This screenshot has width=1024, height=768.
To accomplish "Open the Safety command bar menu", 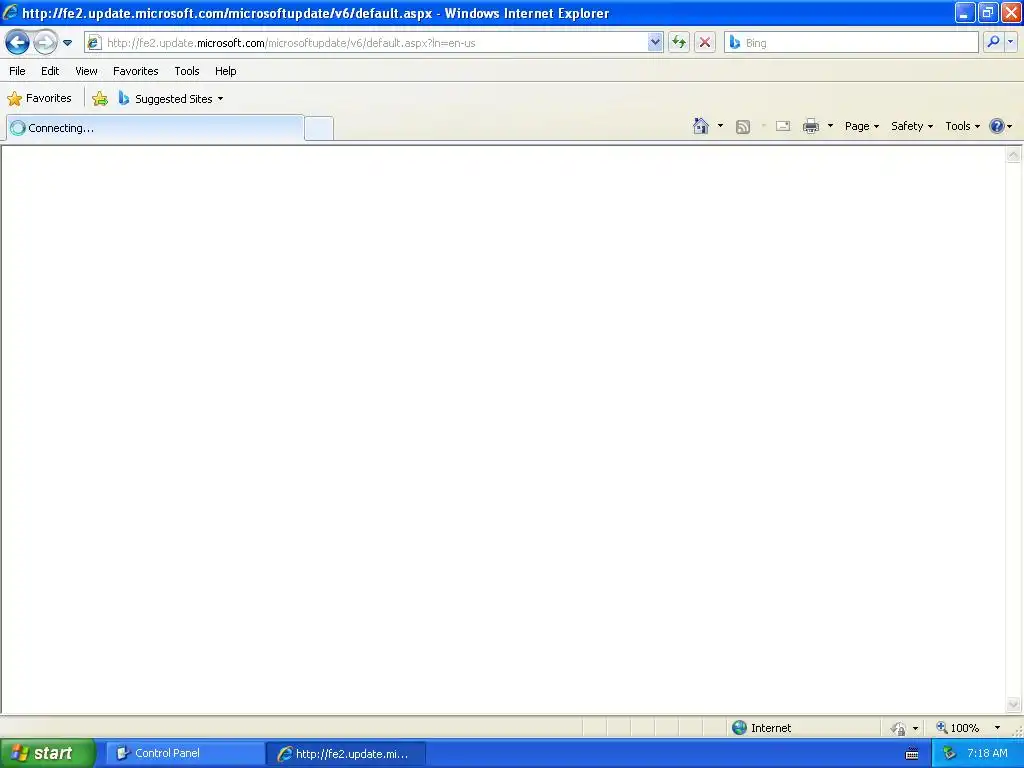I will click(x=912, y=126).
